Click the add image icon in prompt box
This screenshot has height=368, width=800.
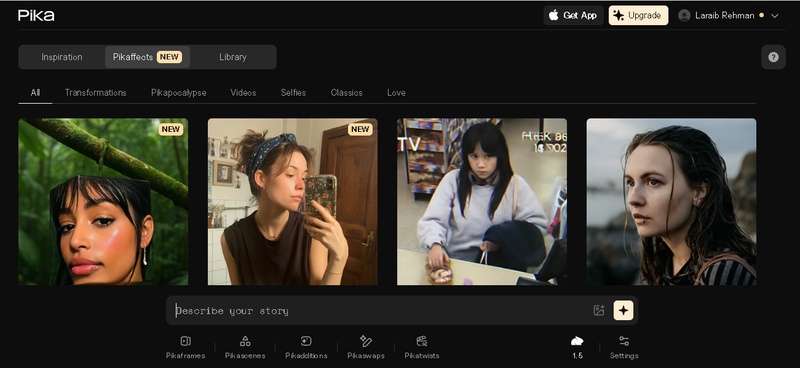[x=599, y=310]
